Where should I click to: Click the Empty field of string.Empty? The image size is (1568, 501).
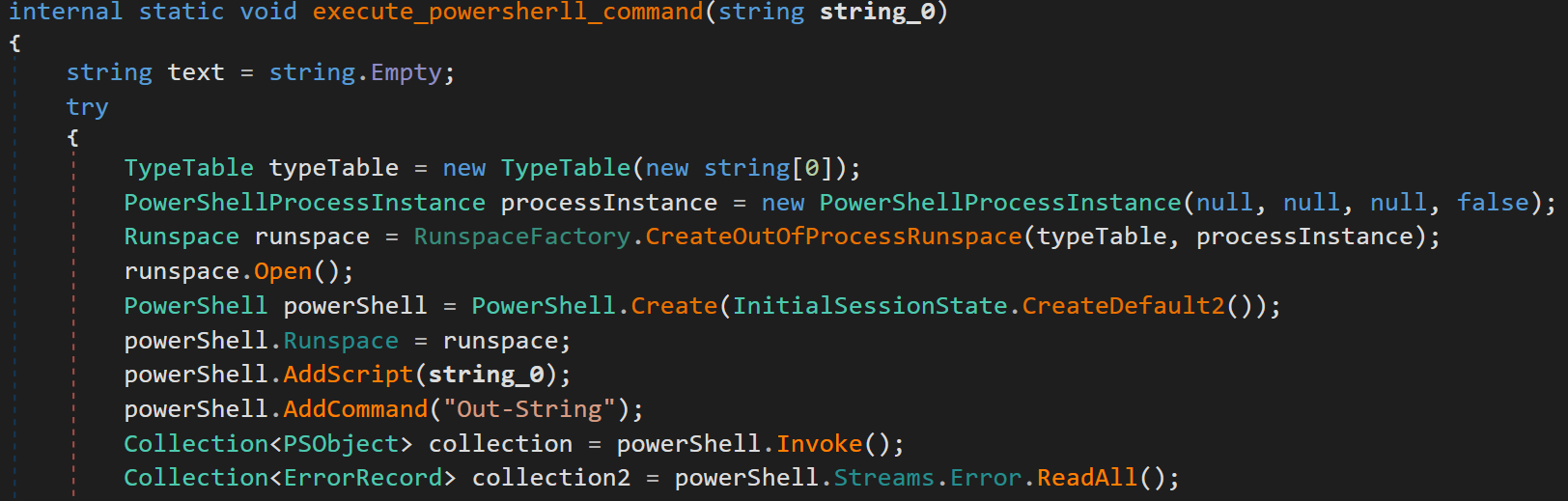click(406, 72)
